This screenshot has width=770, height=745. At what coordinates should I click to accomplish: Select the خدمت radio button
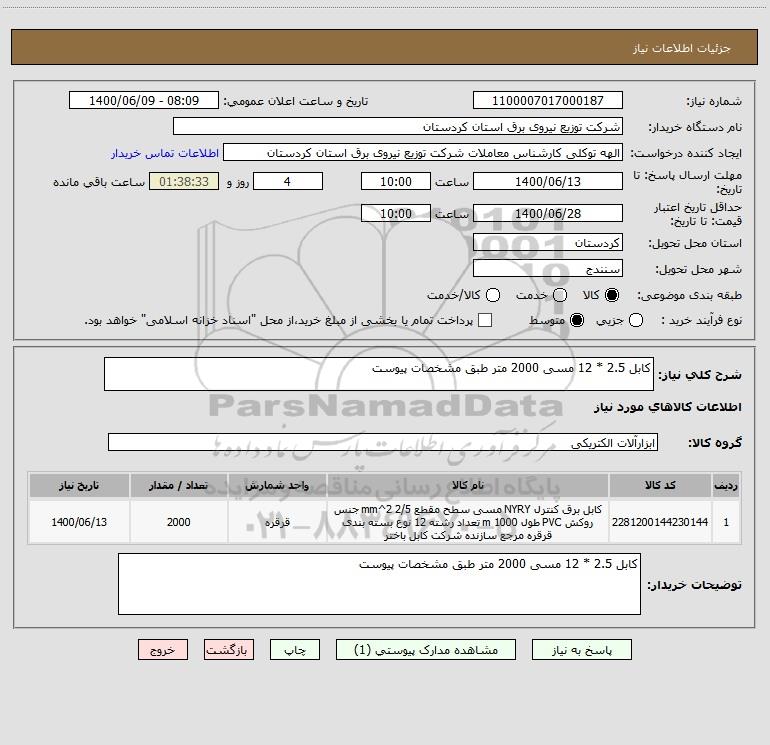coord(560,295)
